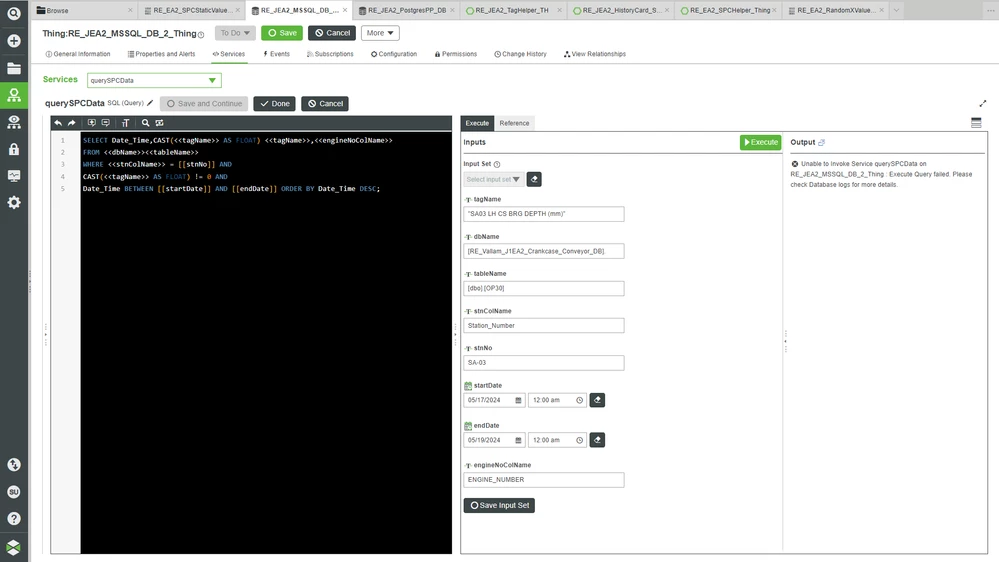Switch to the General Information tab
This screenshot has height=562, width=999.
point(78,54)
